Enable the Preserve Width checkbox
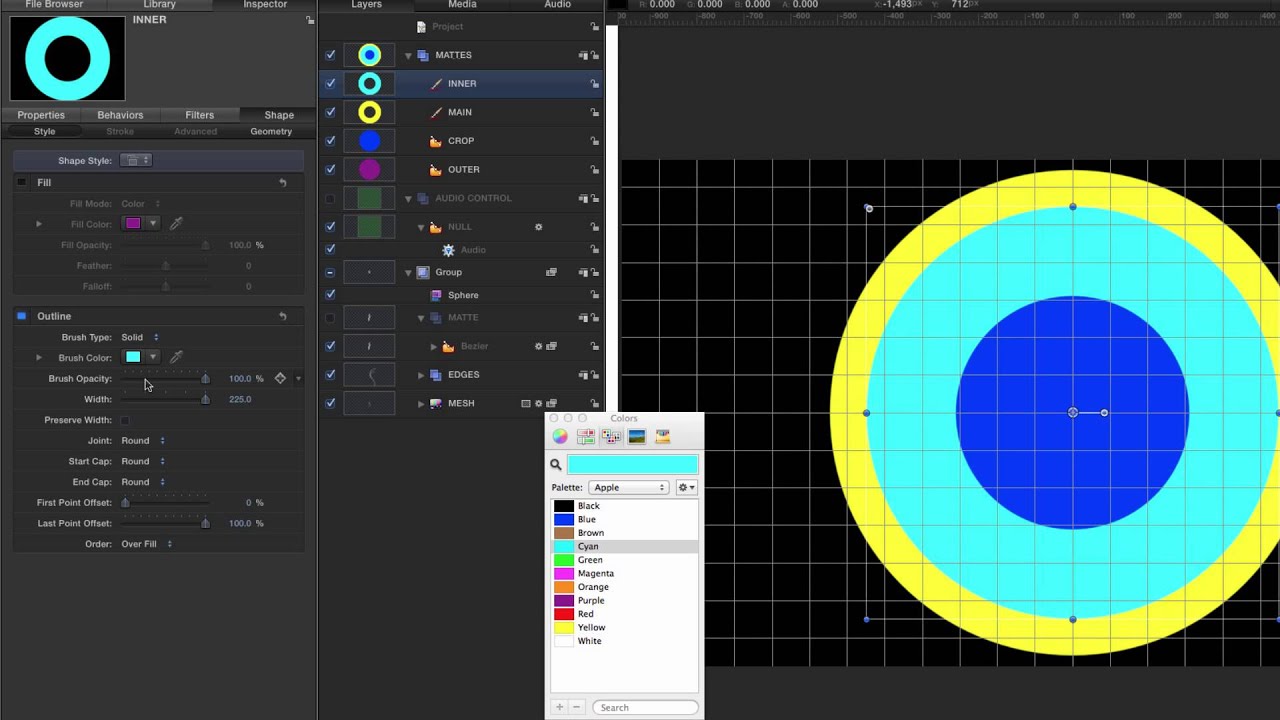The image size is (1280, 720). point(125,420)
